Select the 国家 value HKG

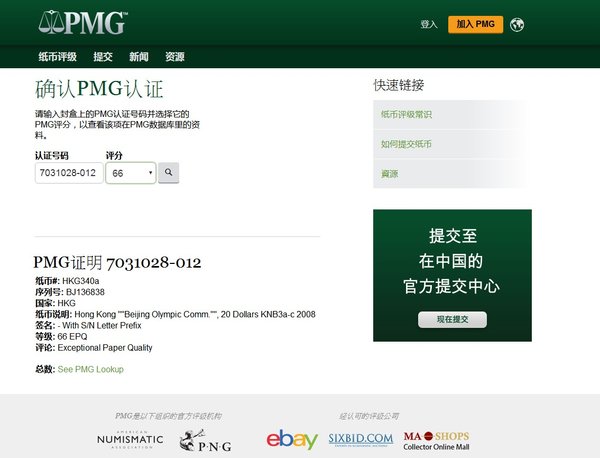tap(67, 303)
